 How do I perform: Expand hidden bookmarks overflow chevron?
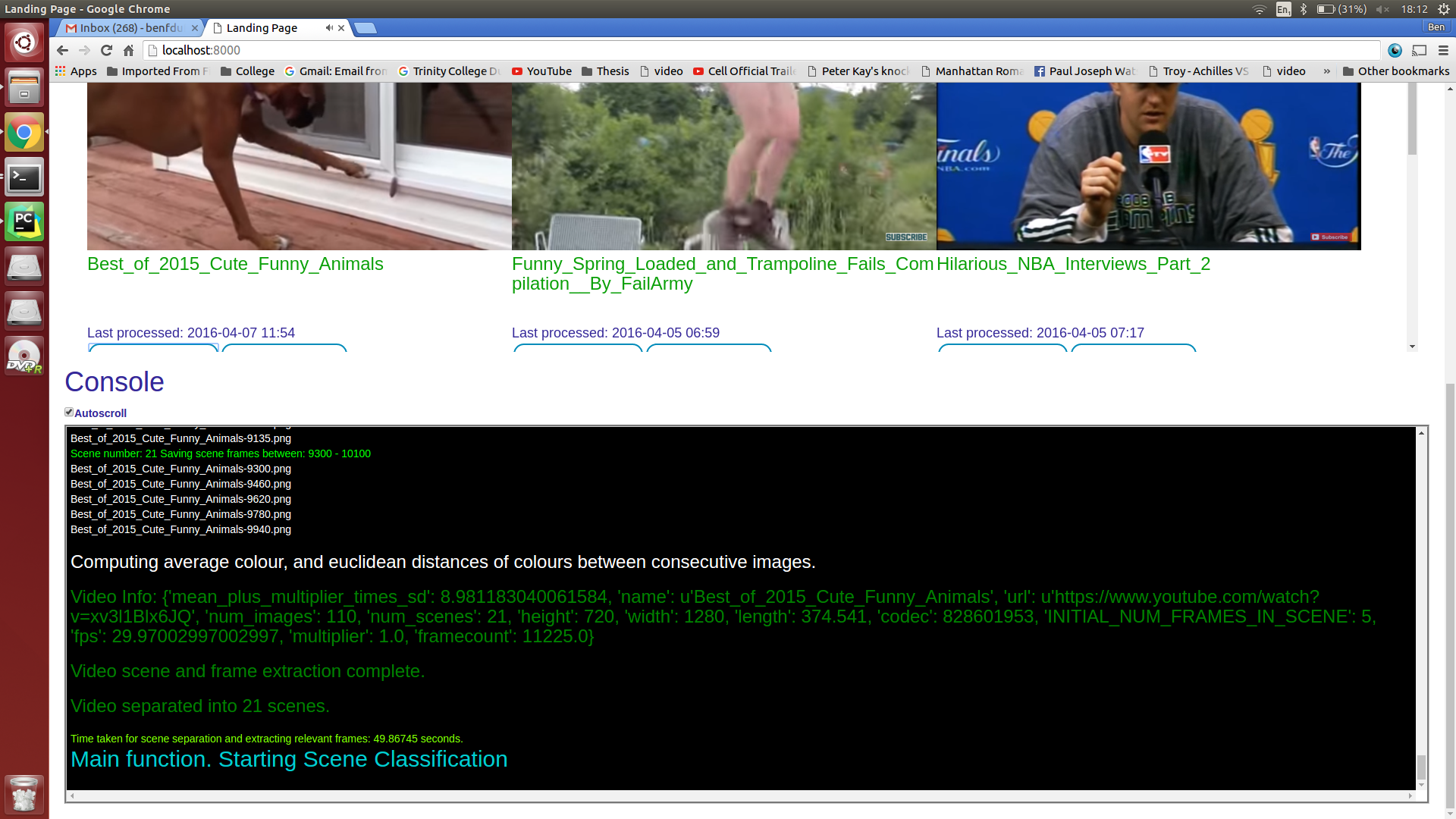pyautogui.click(x=1326, y=71)
